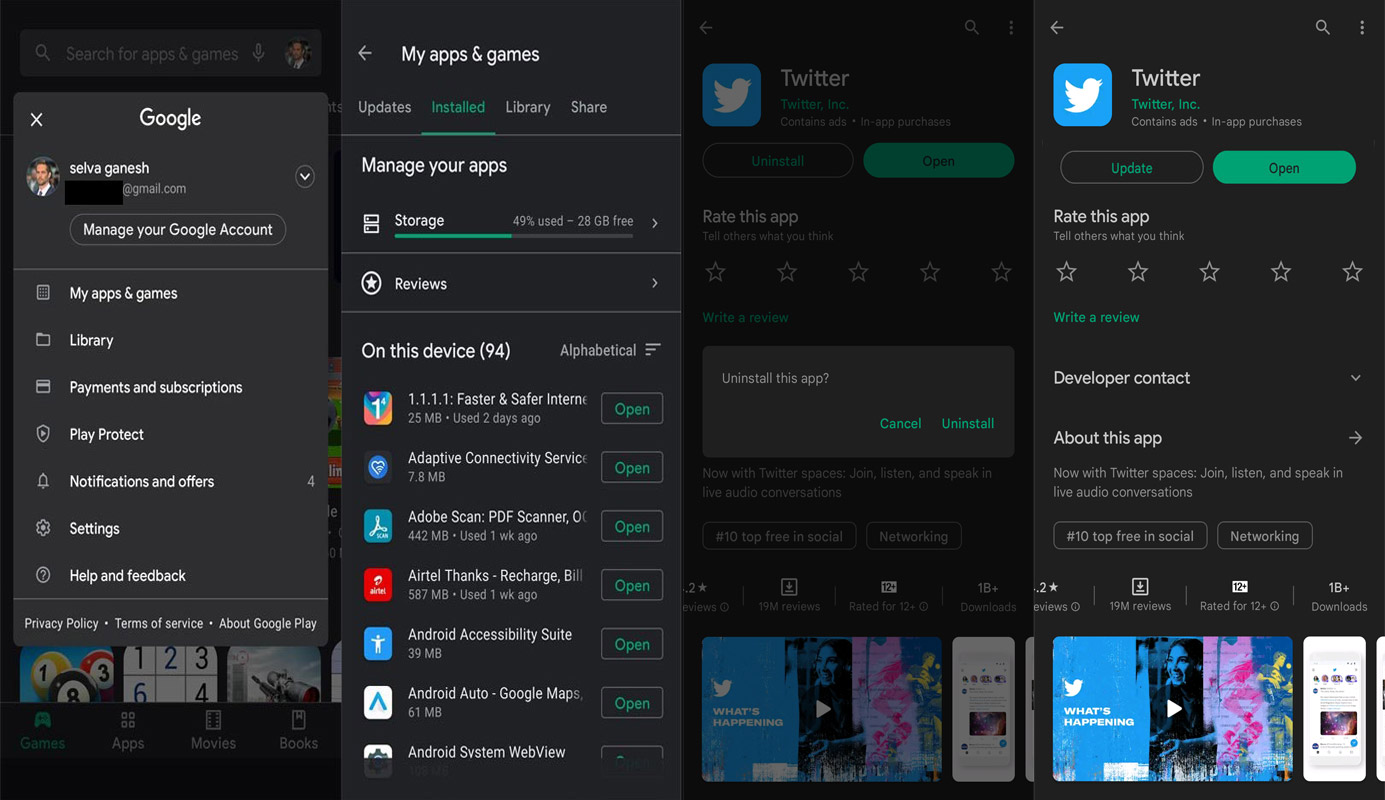Follow the Terms of service link
The image size is (1385, 800).
click(159, 623)
